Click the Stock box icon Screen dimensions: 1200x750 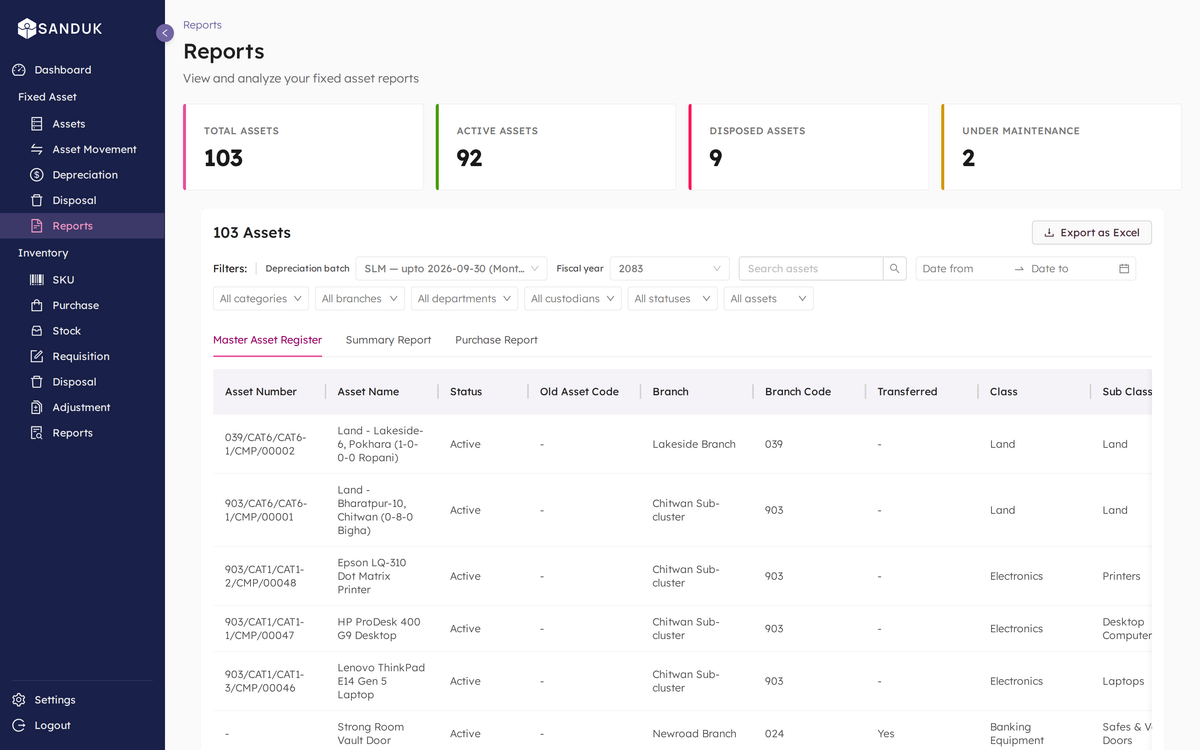click(x=37, y=331)
